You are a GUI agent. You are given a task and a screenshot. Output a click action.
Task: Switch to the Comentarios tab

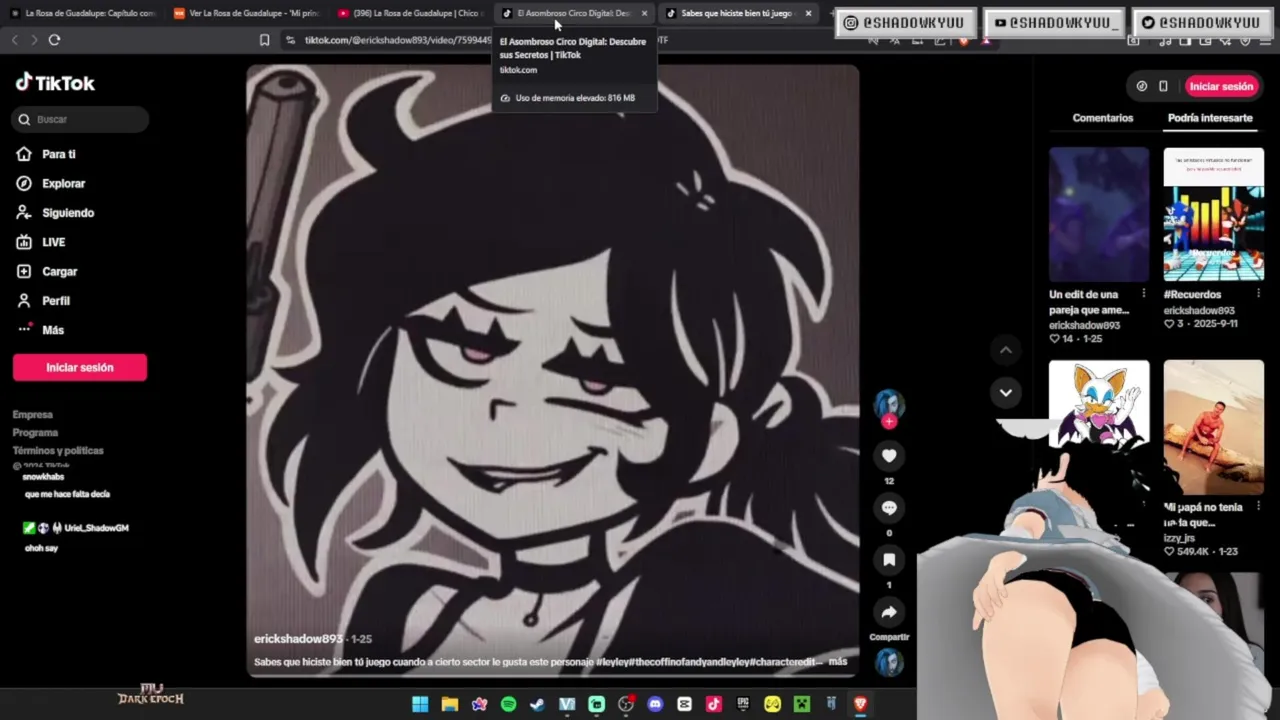[x=1103, y=118]
